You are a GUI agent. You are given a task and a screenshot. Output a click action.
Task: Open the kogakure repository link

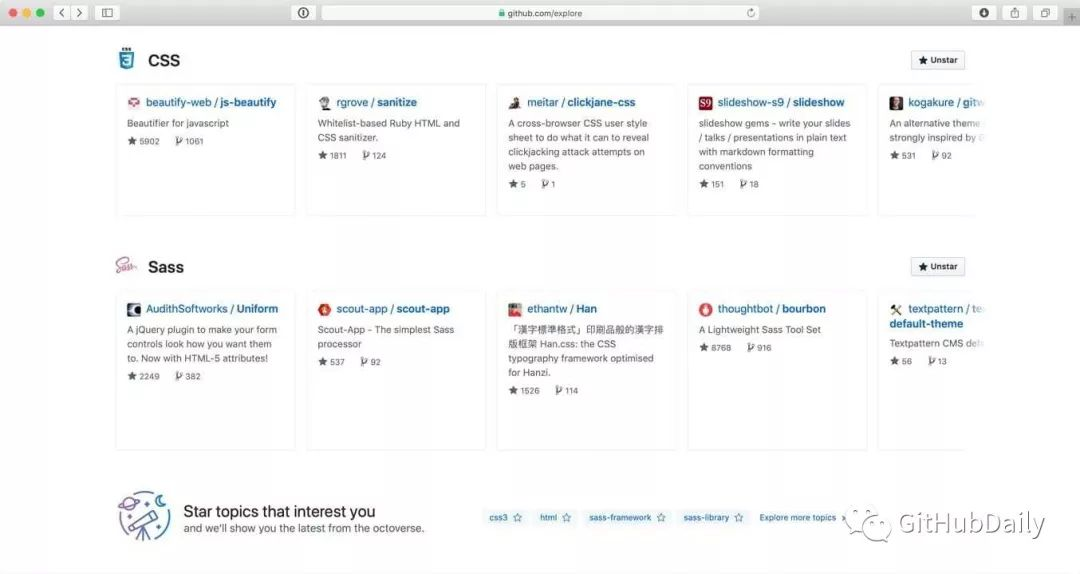tap(945, 102)
